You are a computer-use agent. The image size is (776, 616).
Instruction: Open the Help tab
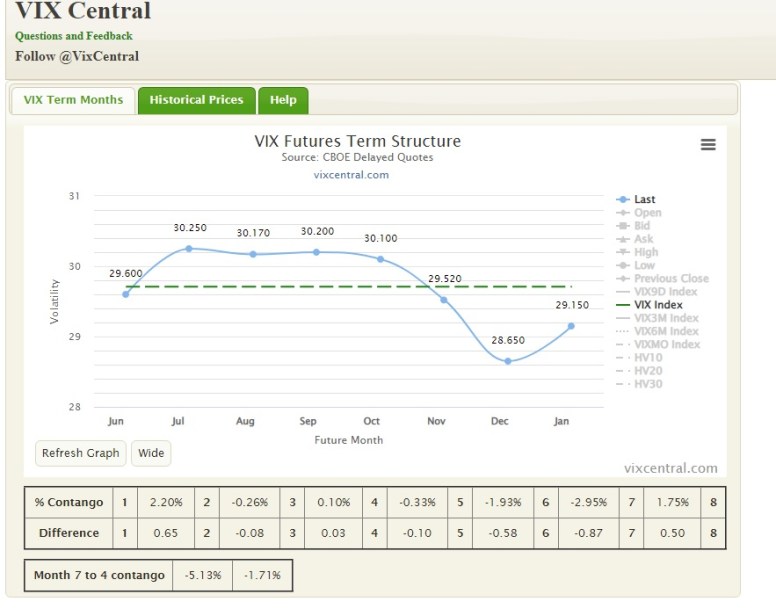[x=283, y=100]
